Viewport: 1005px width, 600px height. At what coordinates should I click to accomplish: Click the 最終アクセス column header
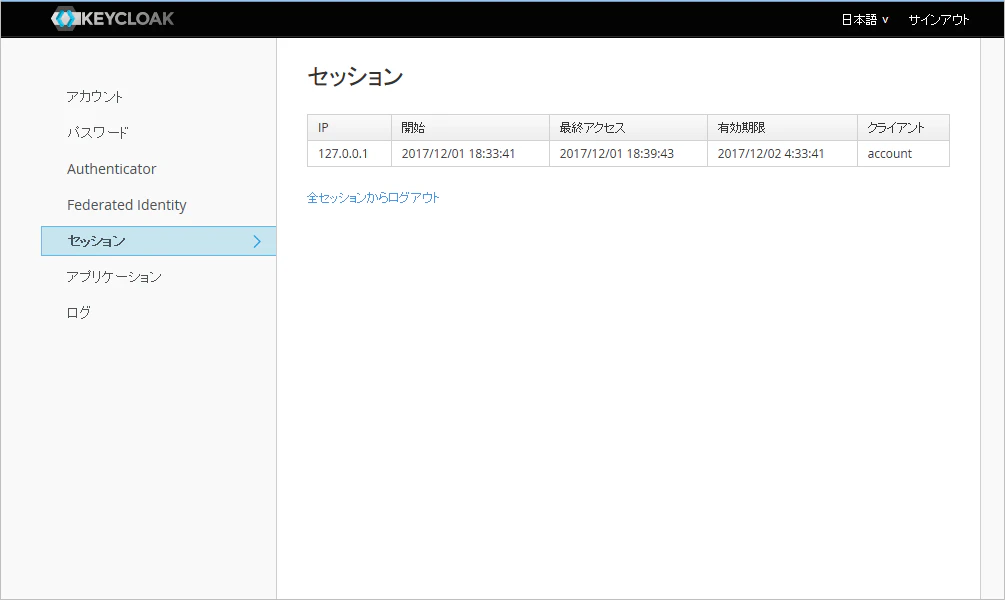[628, 128]
